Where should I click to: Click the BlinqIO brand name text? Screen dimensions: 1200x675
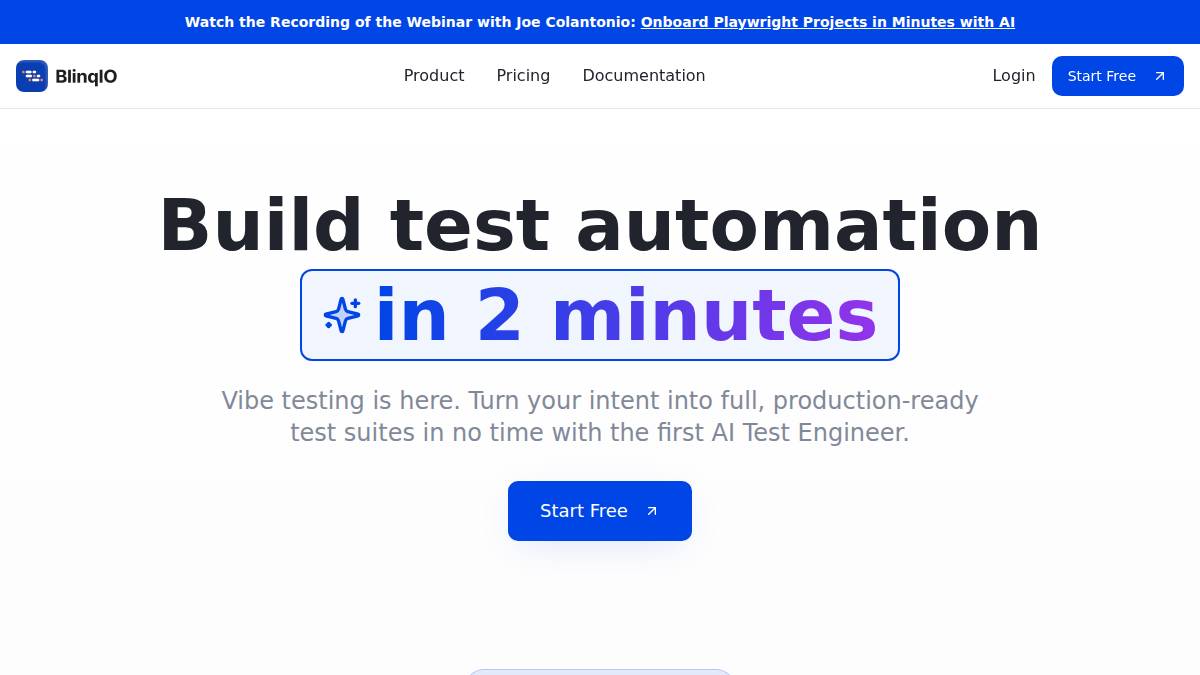tap(86, 76)
